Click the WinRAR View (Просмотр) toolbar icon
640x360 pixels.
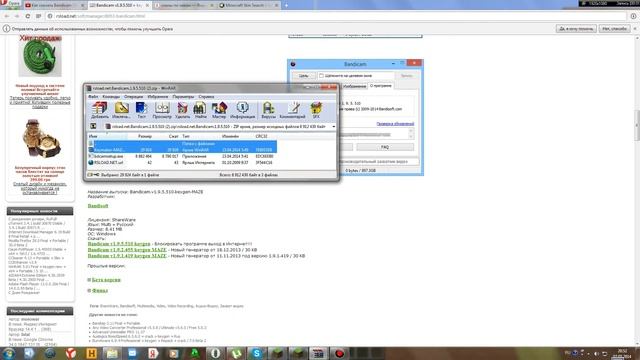162,110
